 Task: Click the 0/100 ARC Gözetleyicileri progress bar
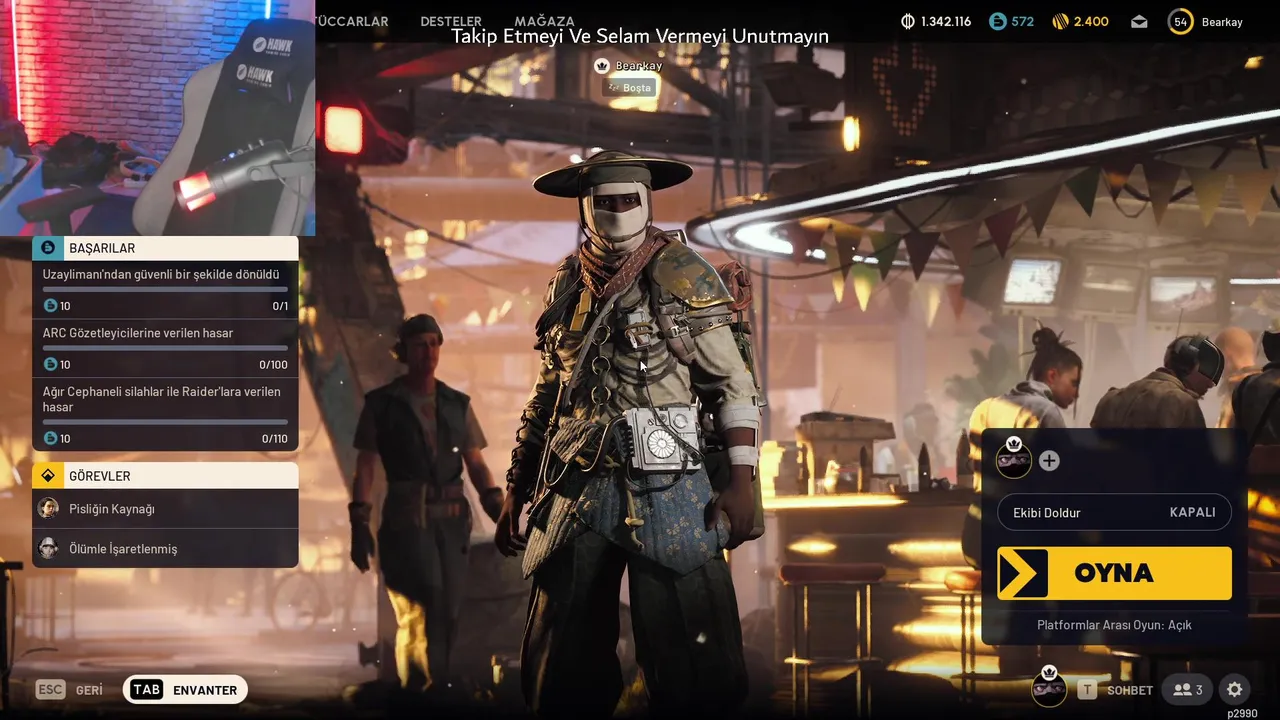coord(165,348)
